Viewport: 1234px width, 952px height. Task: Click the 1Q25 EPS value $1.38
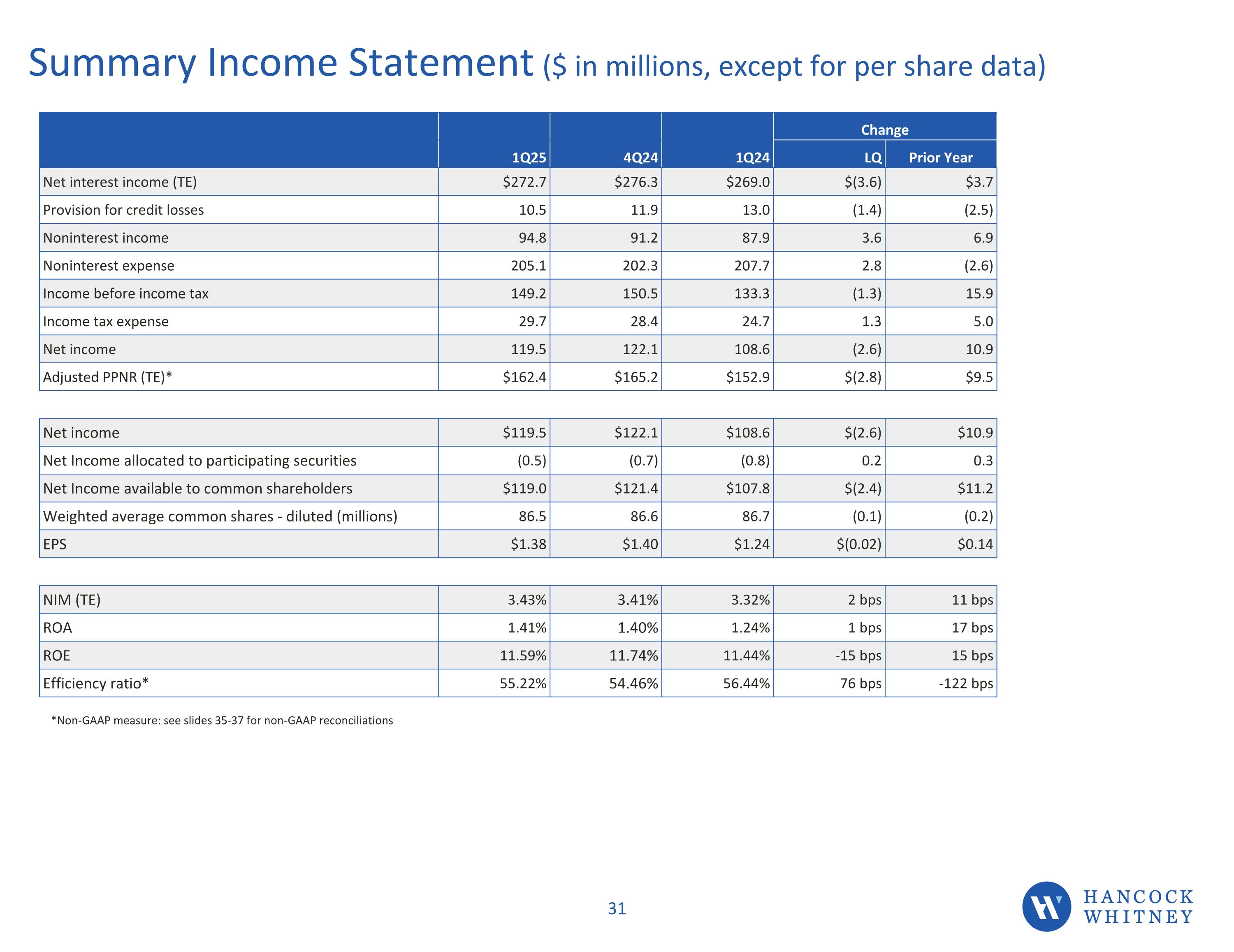click(528, 544)
